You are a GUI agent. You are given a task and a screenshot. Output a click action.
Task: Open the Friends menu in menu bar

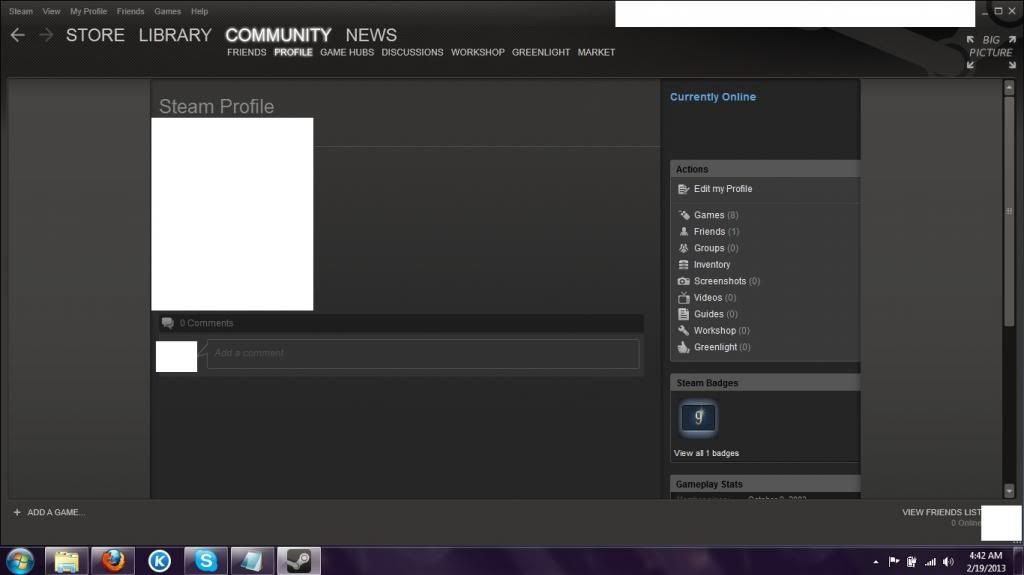tap(131, 11)
